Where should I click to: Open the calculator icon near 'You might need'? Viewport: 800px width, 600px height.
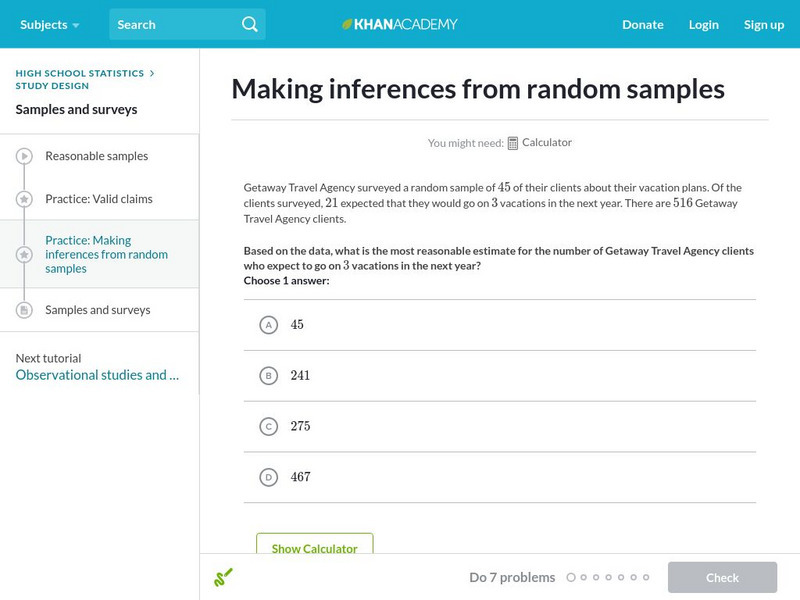[x=513, y=143]
